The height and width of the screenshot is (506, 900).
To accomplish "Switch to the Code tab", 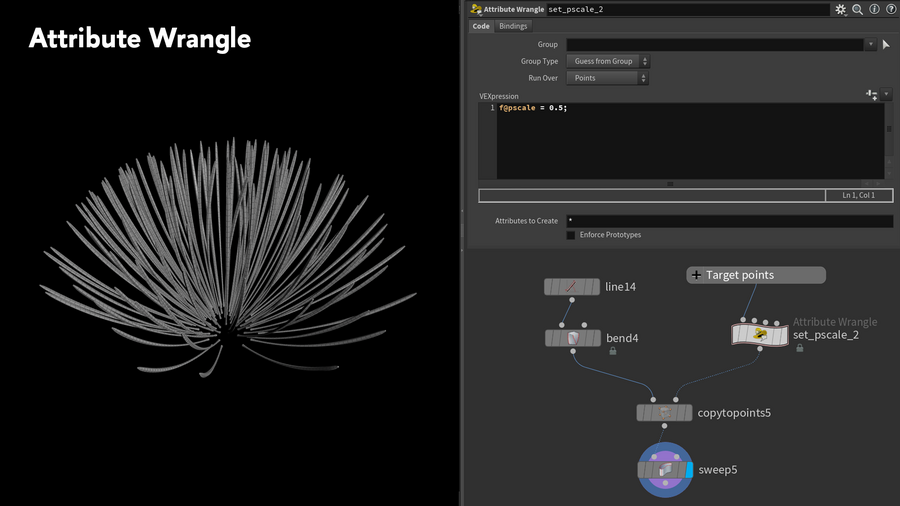I will point(481,26).
